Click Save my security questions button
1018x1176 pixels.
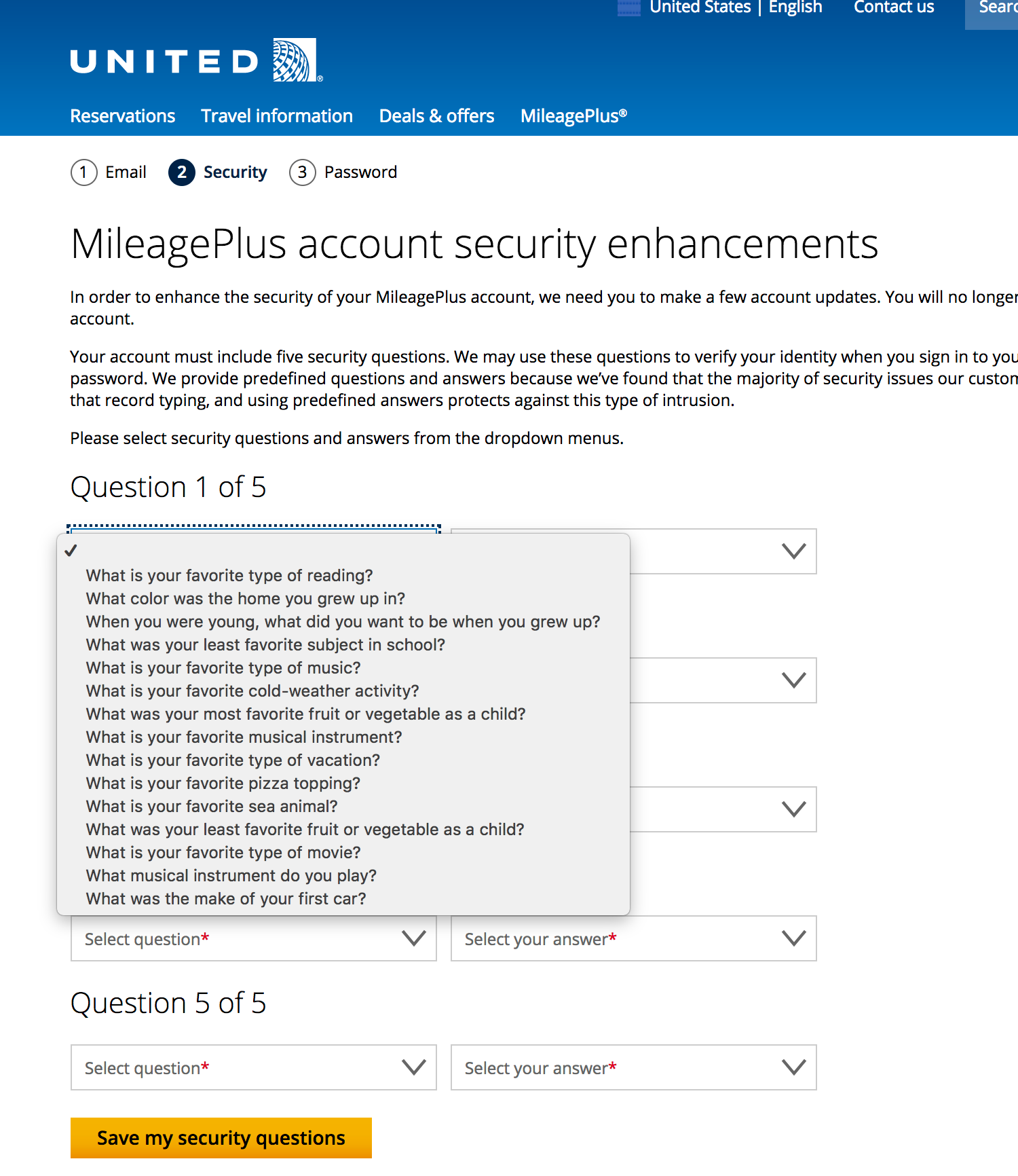click(x=221, y=1138)
